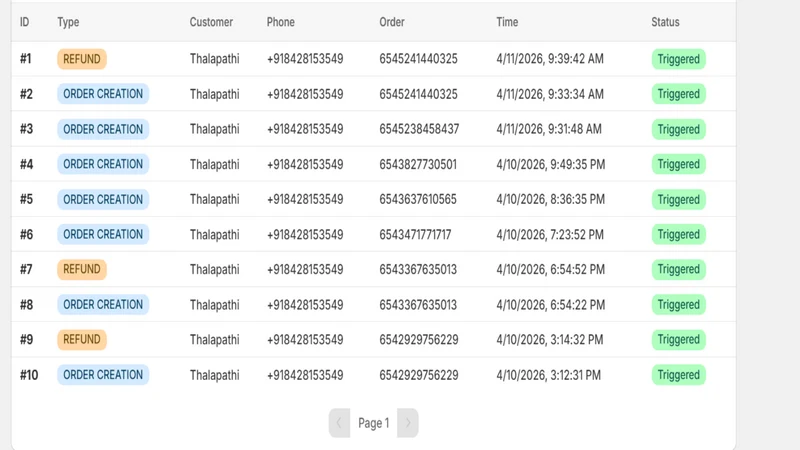Screen dimensions: 800x450
Task: Go to the next page arrow
Action: (x=408, y=423)
